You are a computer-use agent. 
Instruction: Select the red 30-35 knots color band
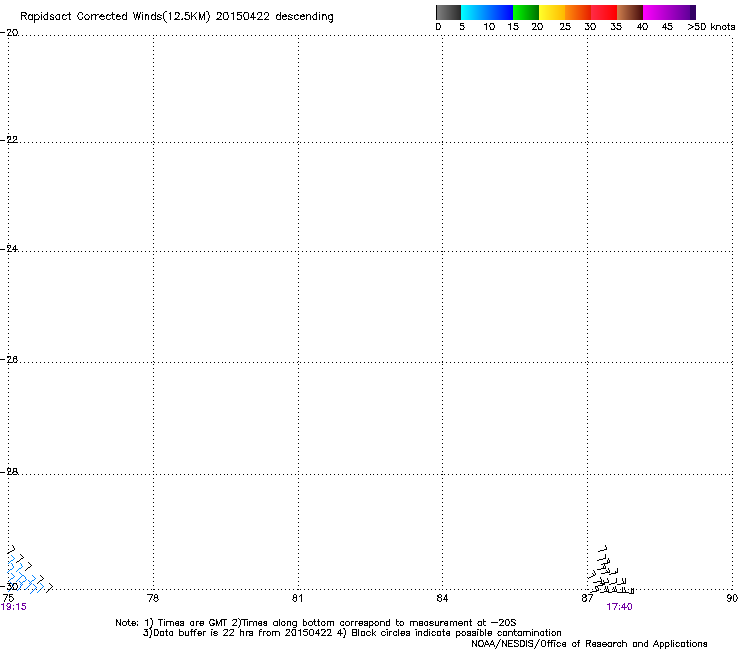[604, 12]
